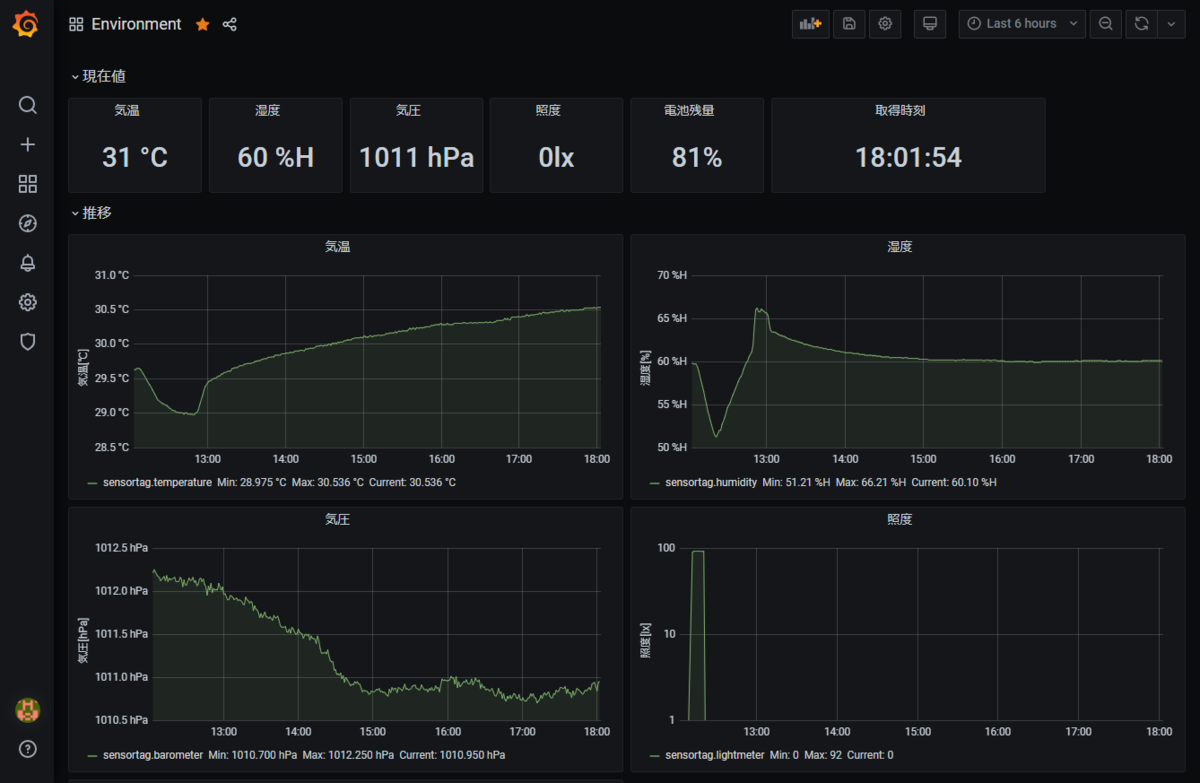Click the 18:01:54 timestamp value
The image size is (1200, 783).
(908, 157)
